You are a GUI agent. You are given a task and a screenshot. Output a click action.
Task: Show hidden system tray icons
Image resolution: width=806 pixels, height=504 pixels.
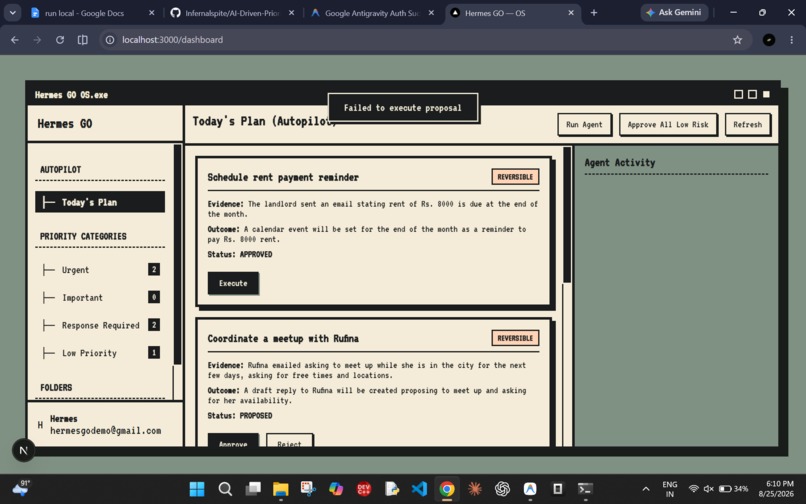tap(646, 489)
